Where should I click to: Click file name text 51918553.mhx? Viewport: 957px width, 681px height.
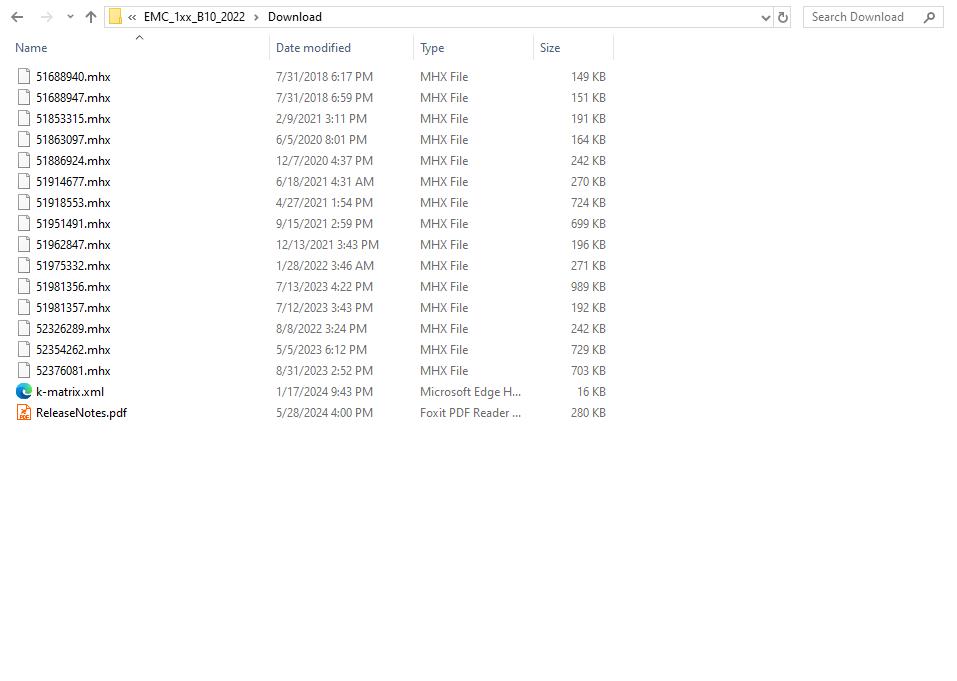pos(73,203)
